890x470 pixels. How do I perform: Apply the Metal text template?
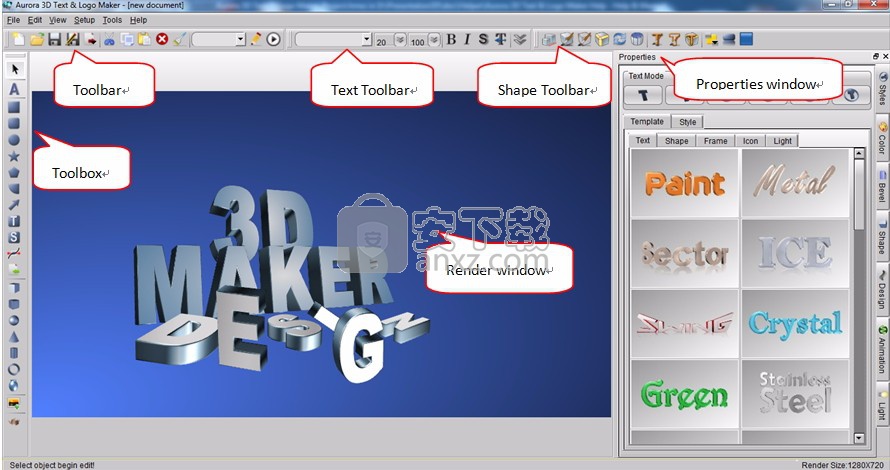click(x=795, y=183)
